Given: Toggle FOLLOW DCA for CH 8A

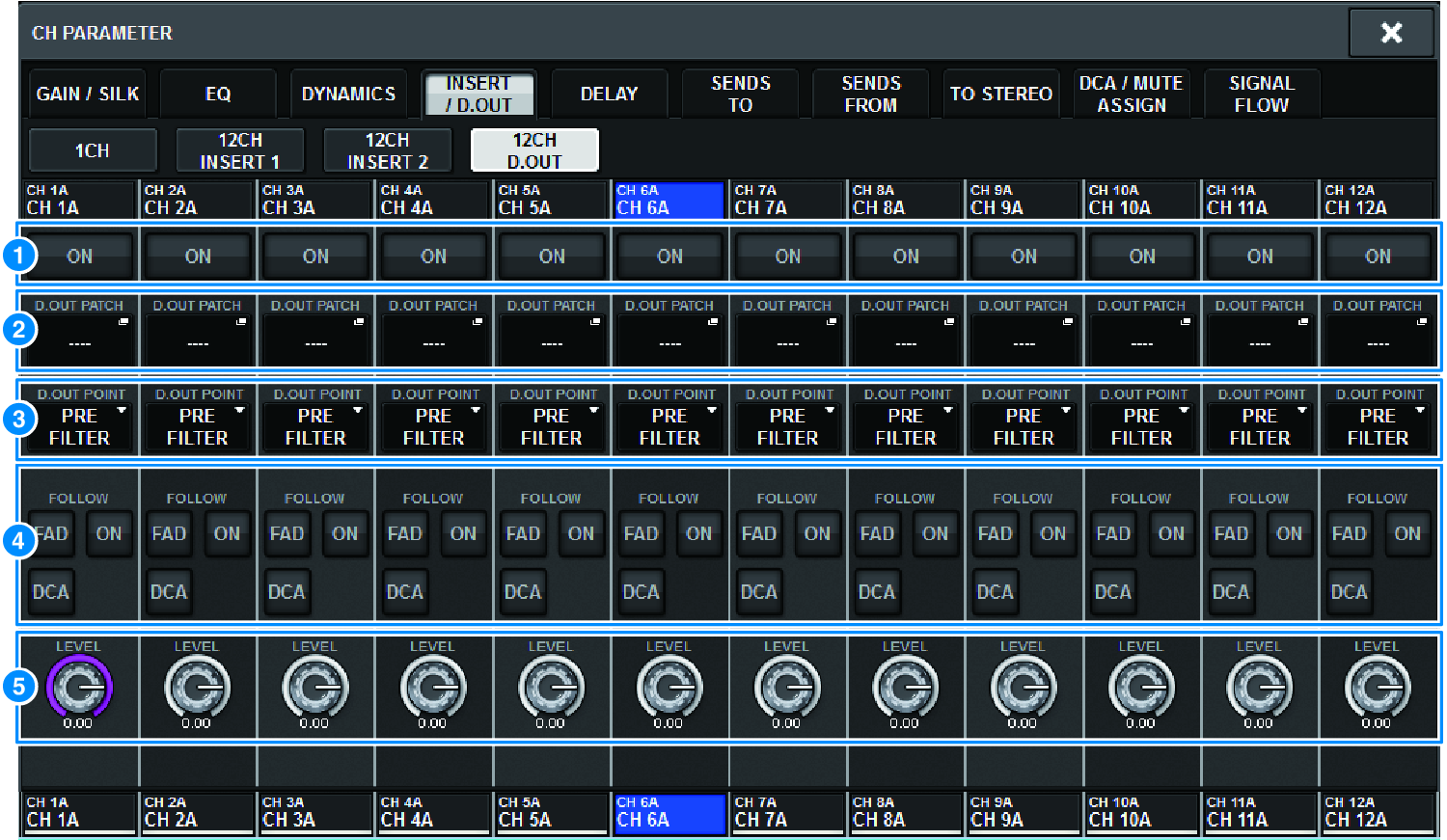Looking at the screenshot, I should point(877,592).
